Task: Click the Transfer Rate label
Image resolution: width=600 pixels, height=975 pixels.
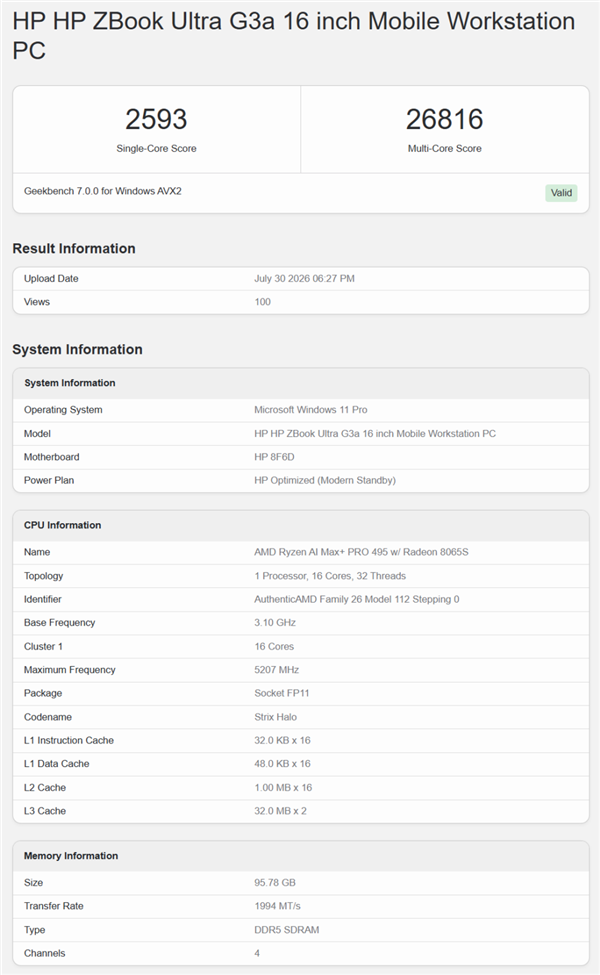Action: 53,906
